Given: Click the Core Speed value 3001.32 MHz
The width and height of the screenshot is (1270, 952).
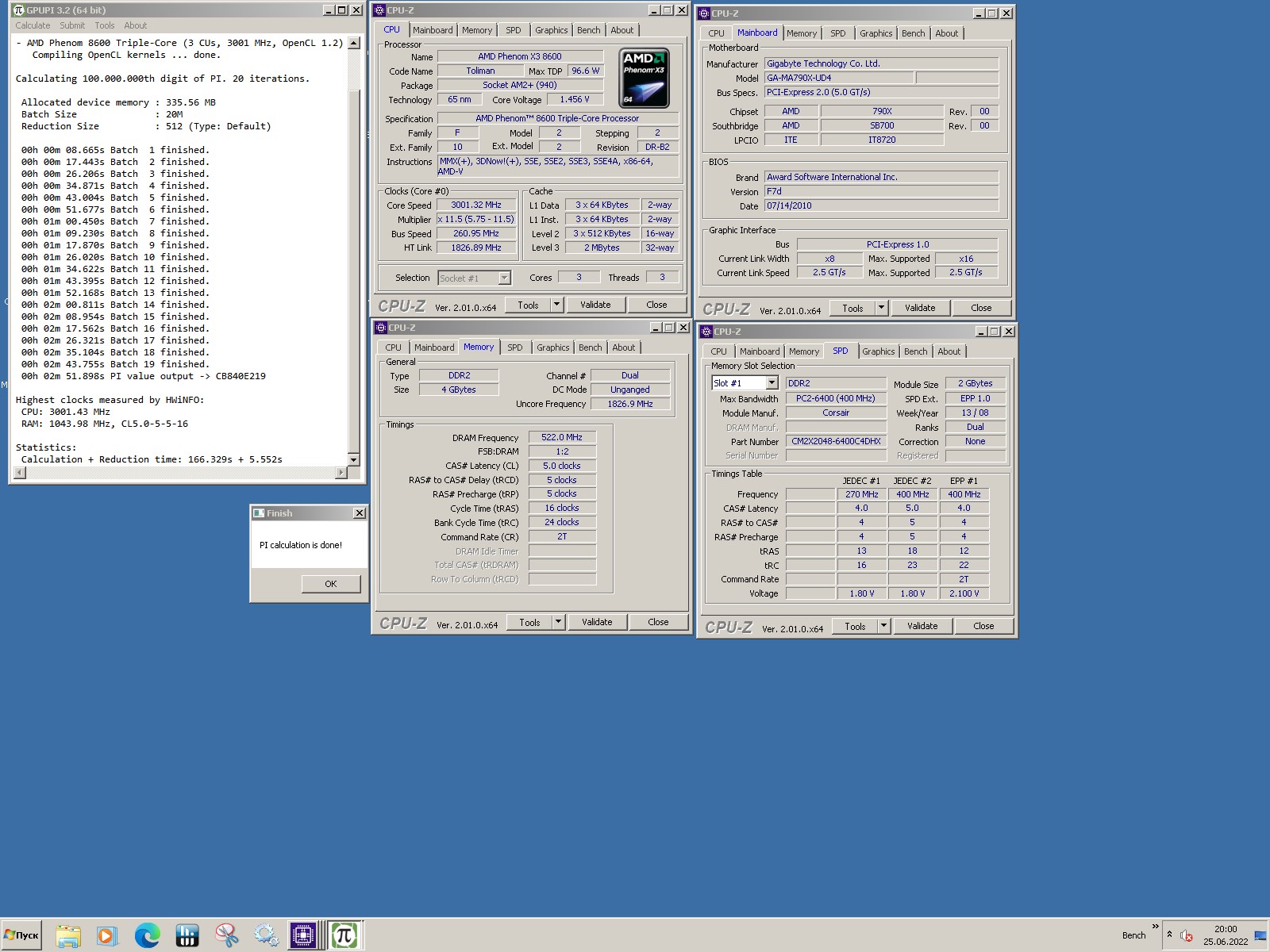Looking at the screenshot, I should tap(476, 205).
